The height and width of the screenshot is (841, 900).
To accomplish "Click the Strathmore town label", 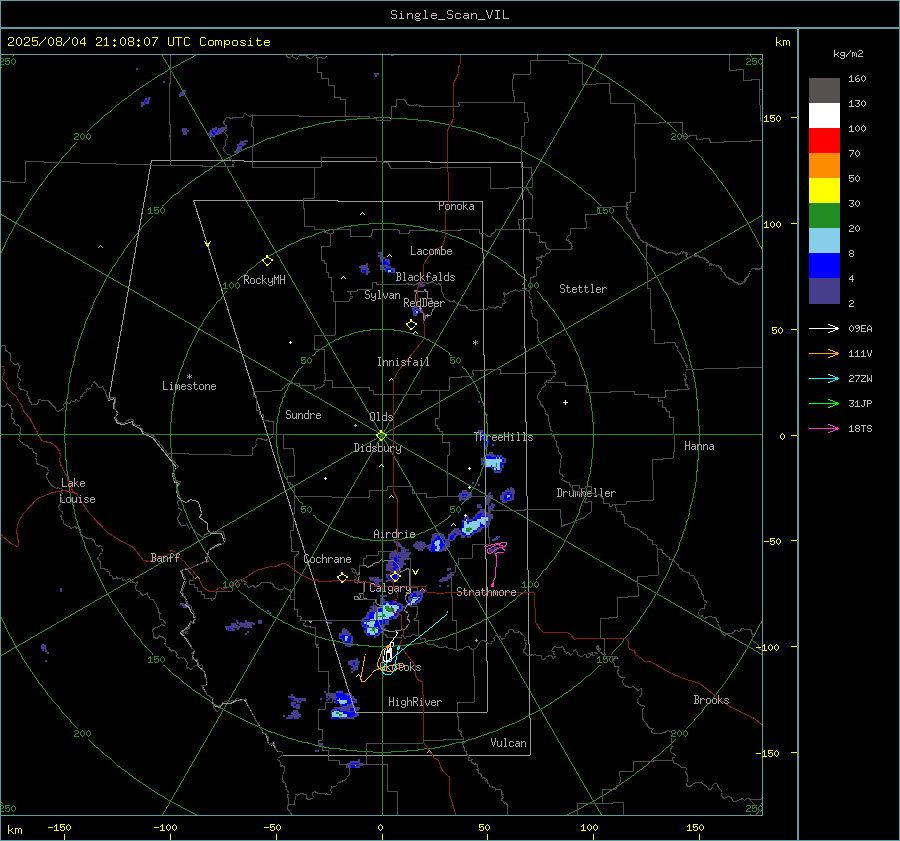I will tap(486, 592).
